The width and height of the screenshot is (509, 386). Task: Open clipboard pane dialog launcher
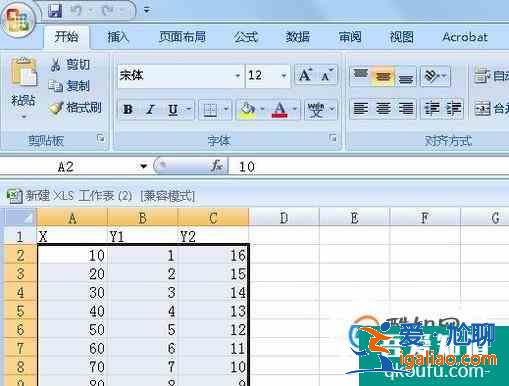coord(100,138)
